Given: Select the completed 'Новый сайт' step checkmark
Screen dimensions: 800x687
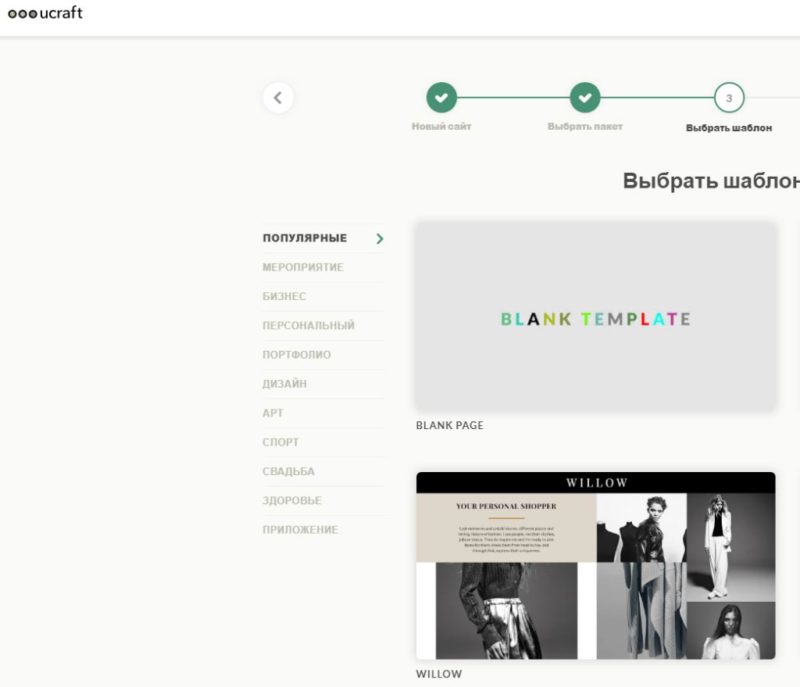Looking at the screenshot, I should coord(441,97).
